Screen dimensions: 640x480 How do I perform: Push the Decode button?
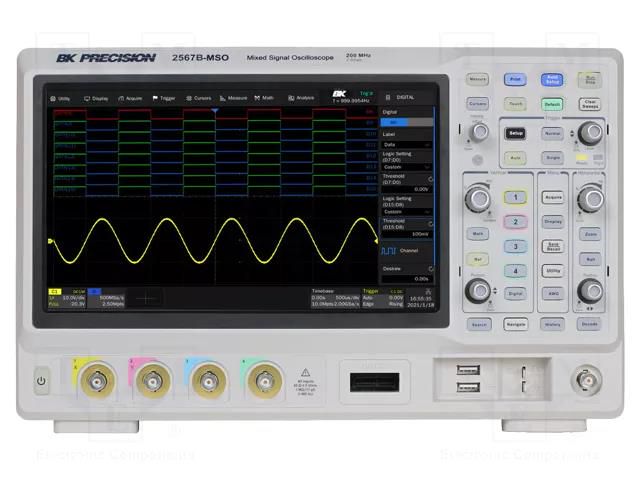pyautogui.click(x=589, y=324)
